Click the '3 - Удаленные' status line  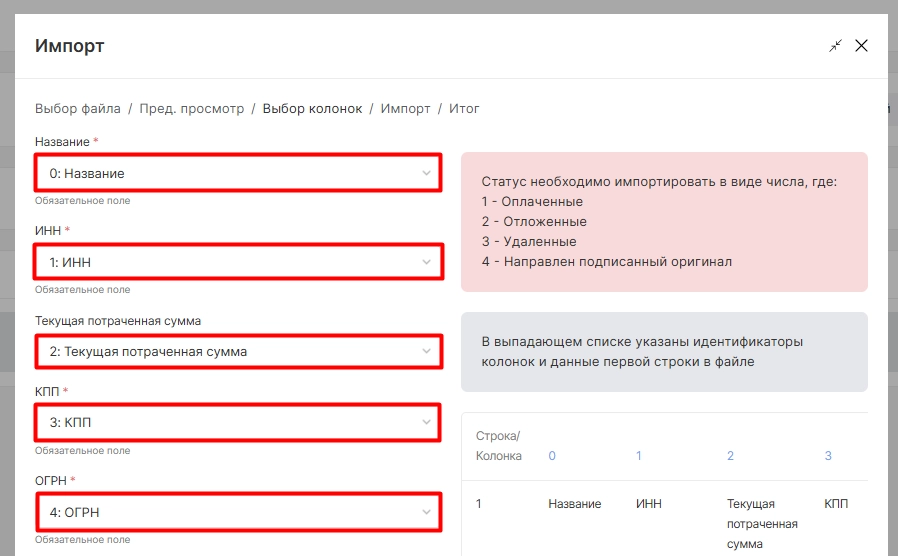[529, 242]
